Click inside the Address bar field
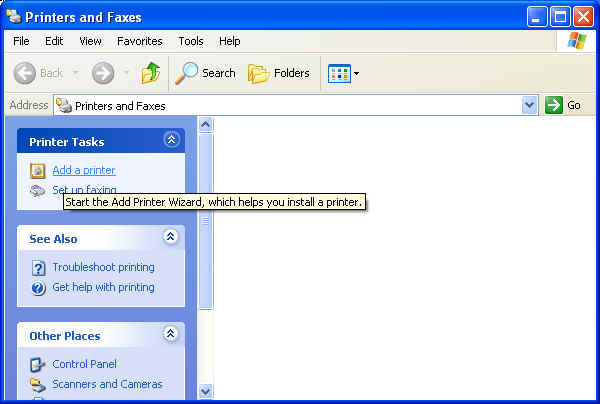Image resolution: width=600 pixels, height=404 pixels. pos(290,105)
